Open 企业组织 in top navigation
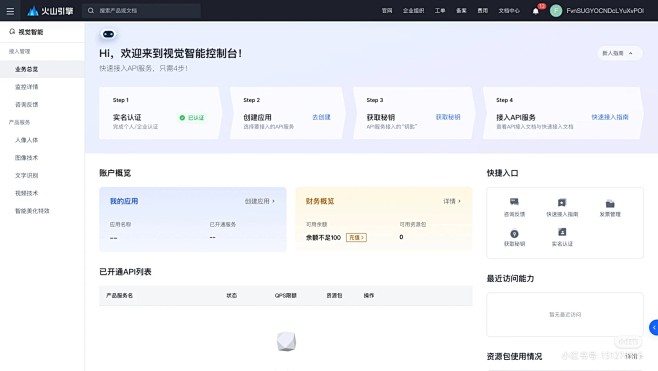The width and height of the screenshot is (658, 371). click(413, 11)
